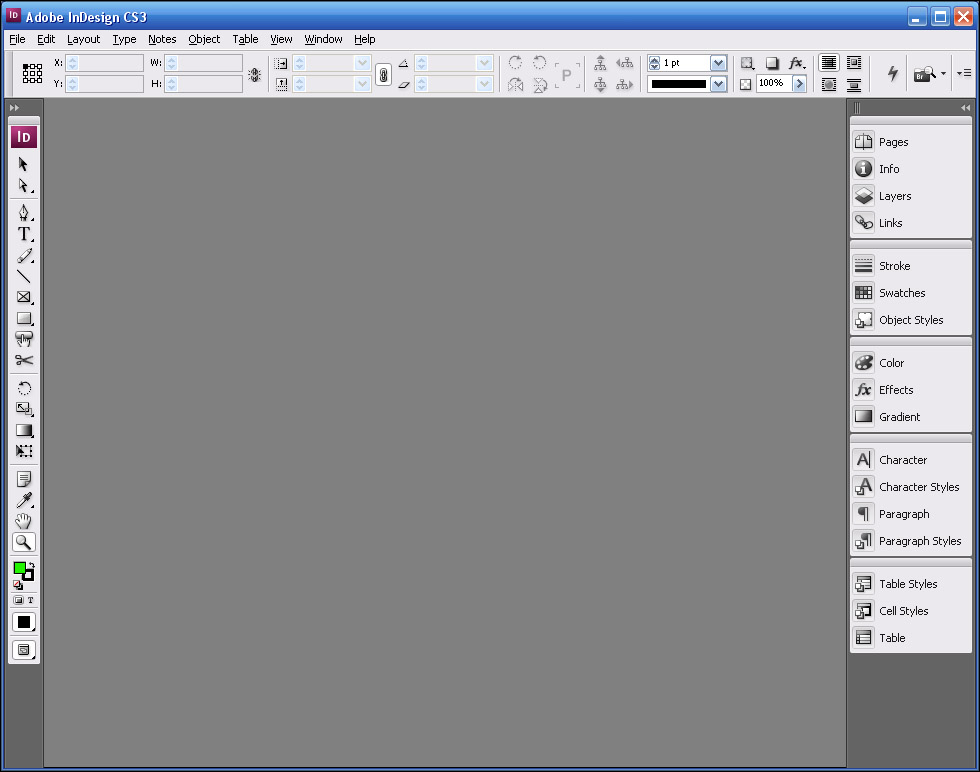Select the Scissors tool
980x772 pixels.
tap(24, 360)
